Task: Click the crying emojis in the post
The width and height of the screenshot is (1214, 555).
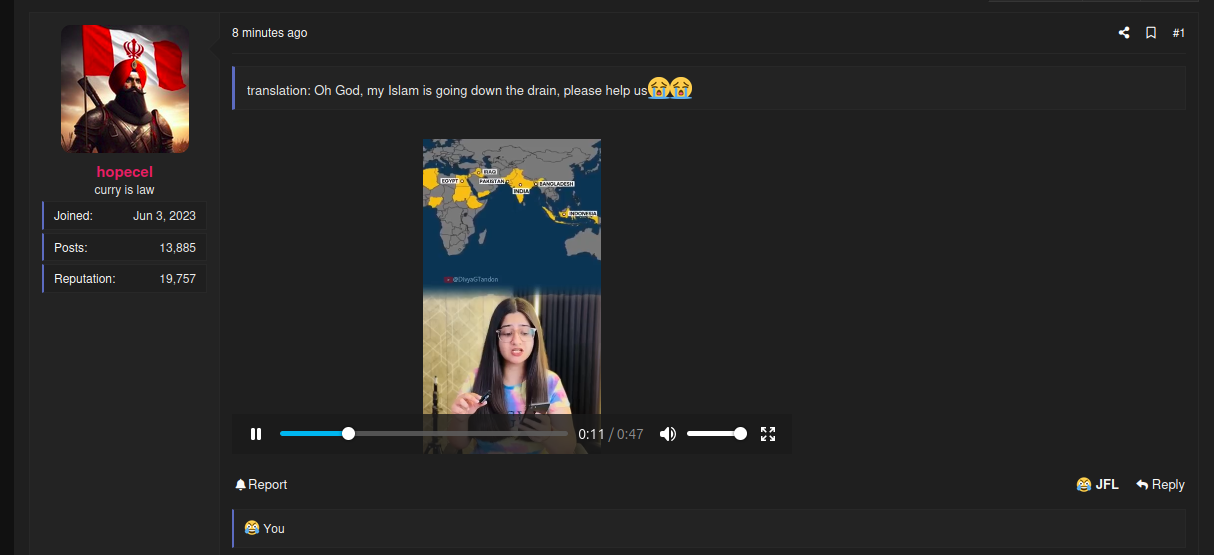Action: (670, 89)
